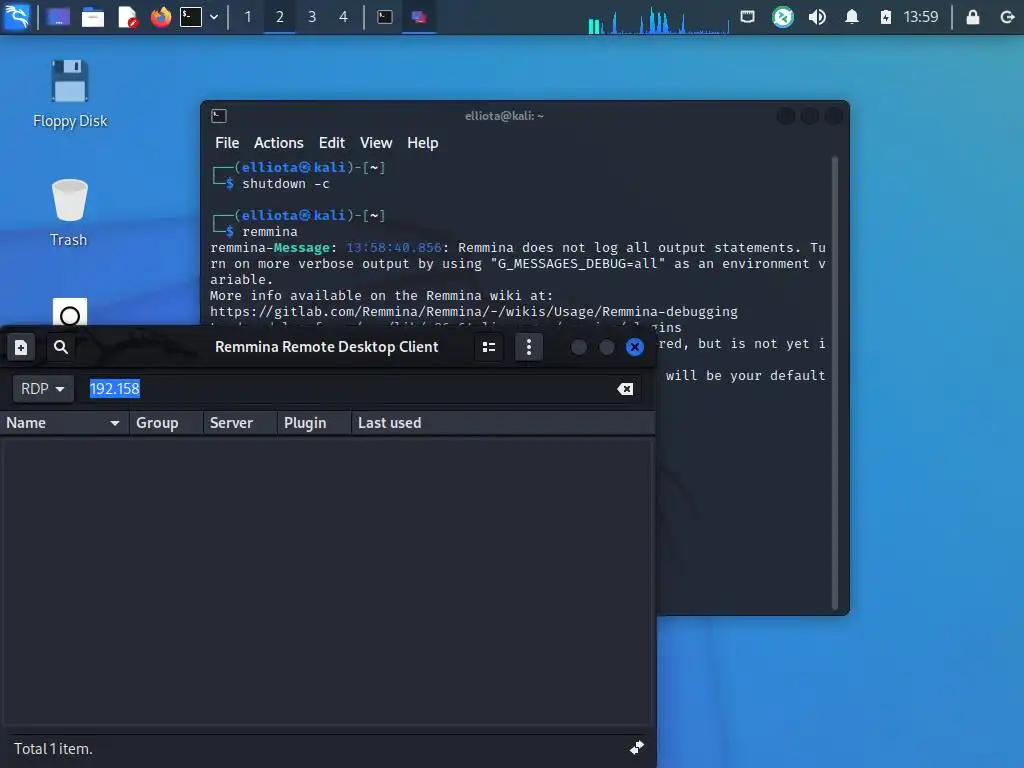Sort by the Last used column
This screenshot has height=768, width=1024.
503,423
